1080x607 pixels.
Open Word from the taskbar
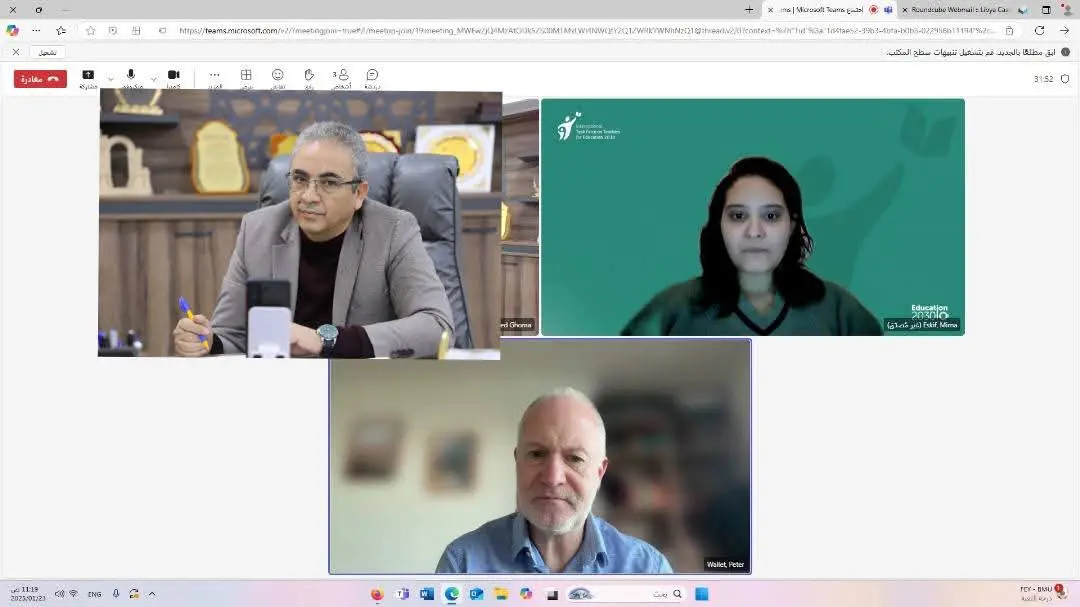tap(427, 594)
